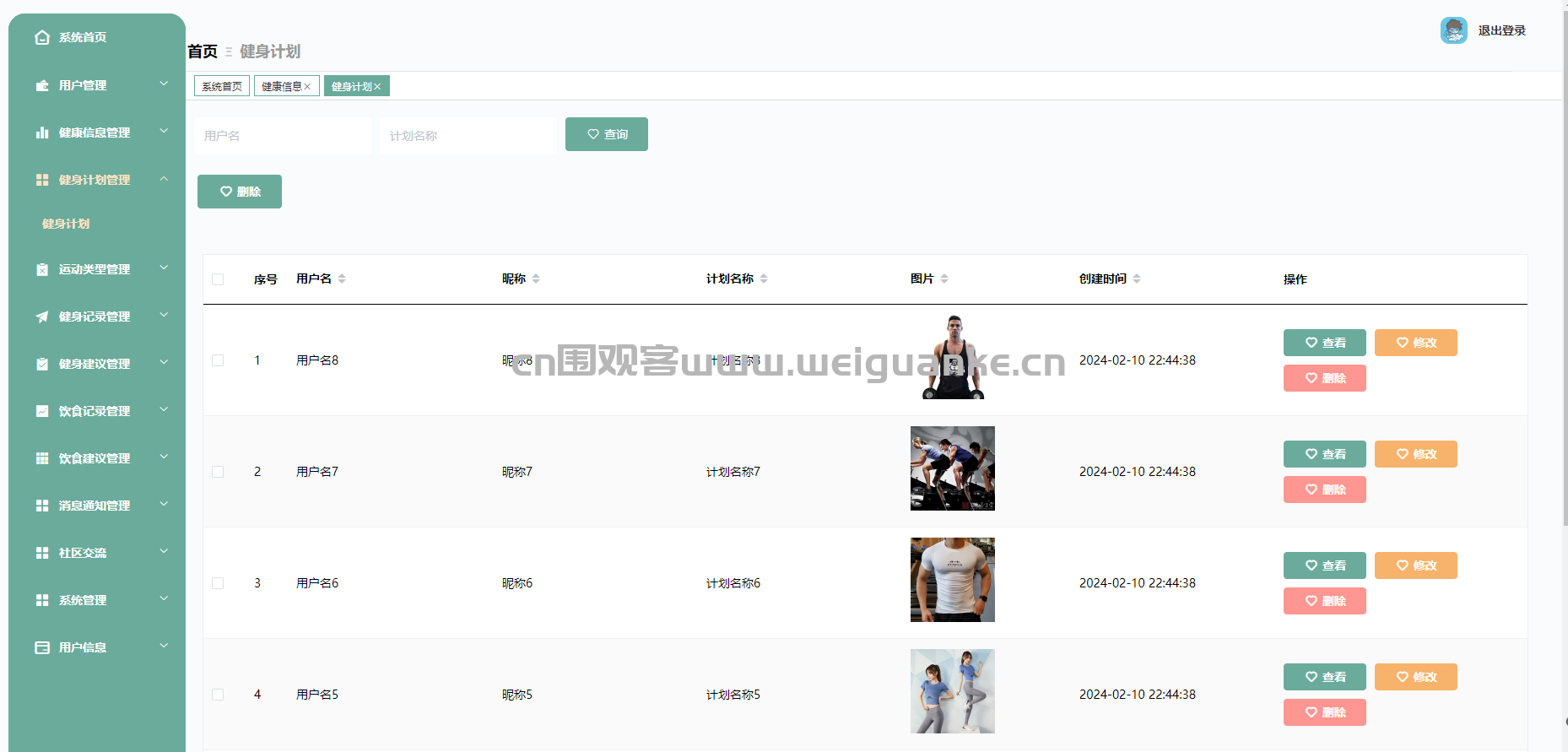The height and width of the screenshot is (752, 1568).
Task: Click the 系统首页 home icon in sidebar
Action: pyautogui.click(x=42, y=37)
